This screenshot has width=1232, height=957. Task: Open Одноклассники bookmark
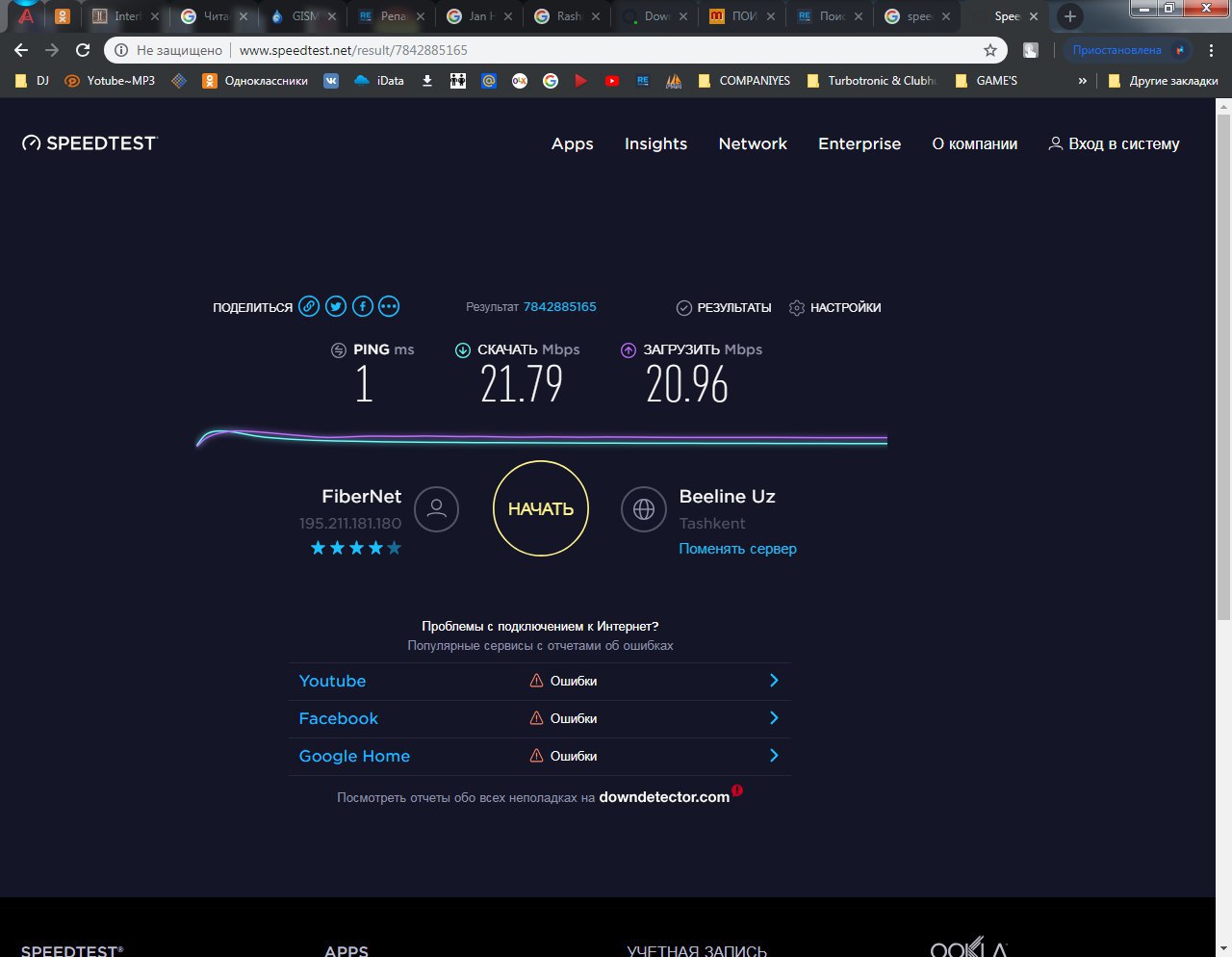pyautogui.click(x=255, y=81)
